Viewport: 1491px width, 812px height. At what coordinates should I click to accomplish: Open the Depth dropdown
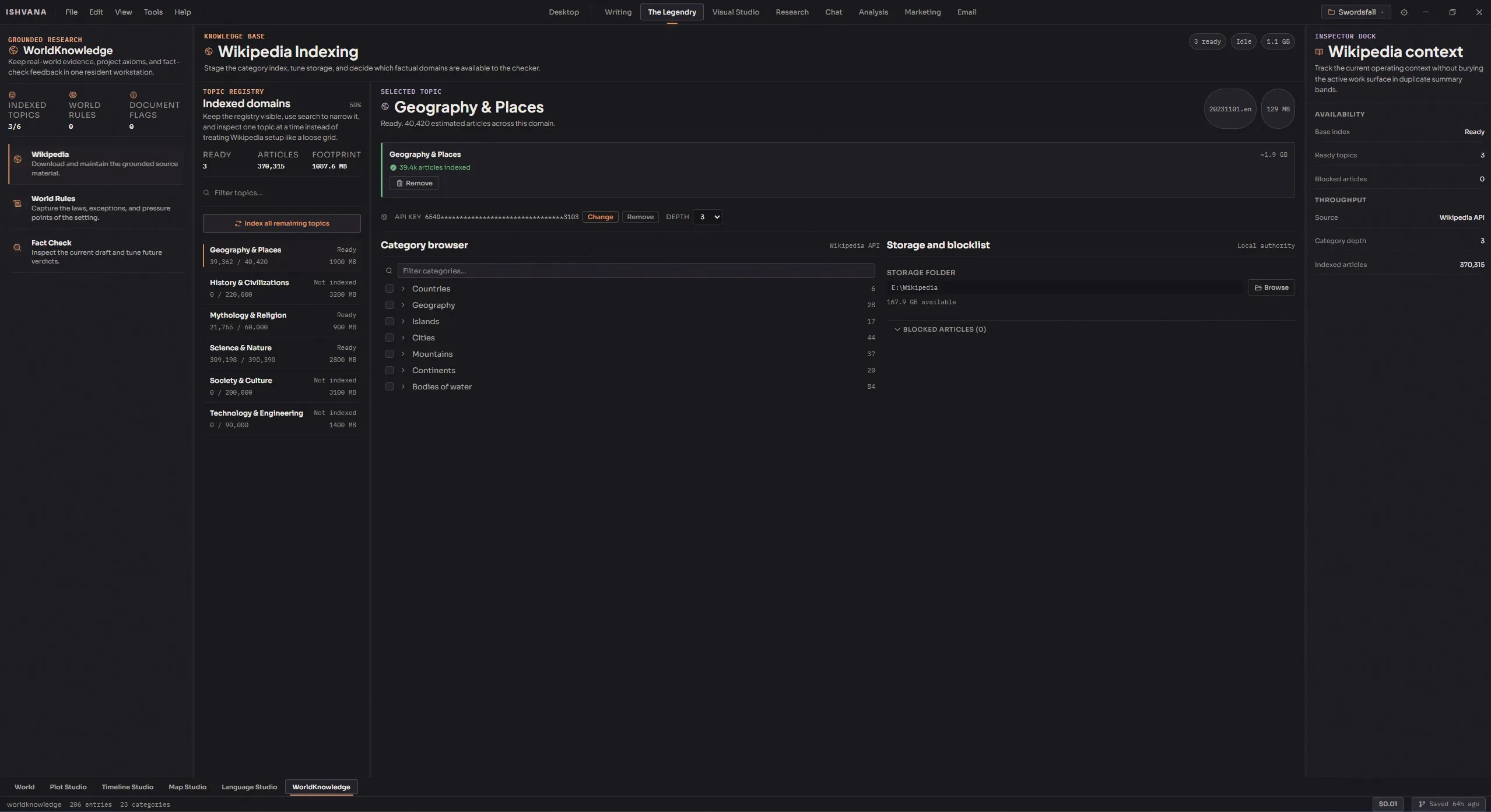click(707, 217)
